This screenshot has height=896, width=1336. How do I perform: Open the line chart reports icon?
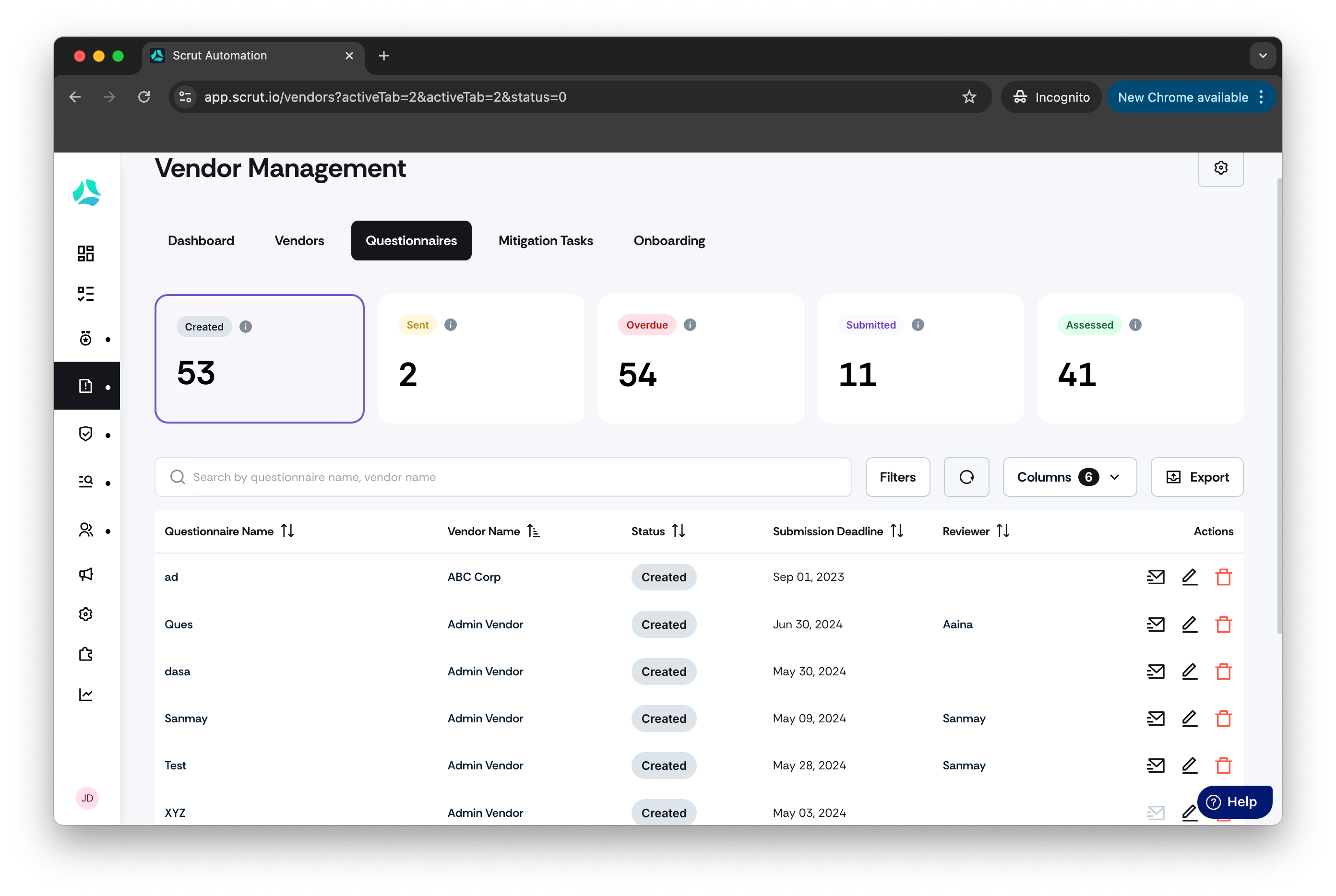click(86, 694)
